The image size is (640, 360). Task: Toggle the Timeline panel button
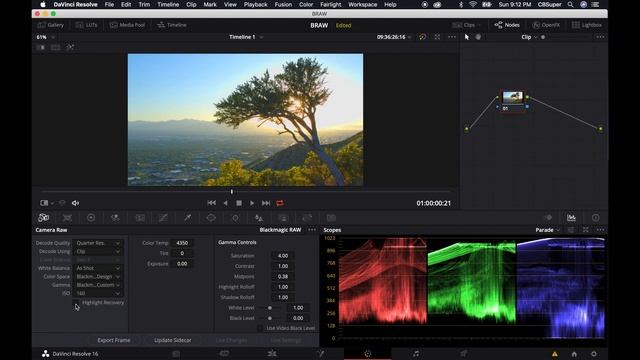[x=172, y=25]
